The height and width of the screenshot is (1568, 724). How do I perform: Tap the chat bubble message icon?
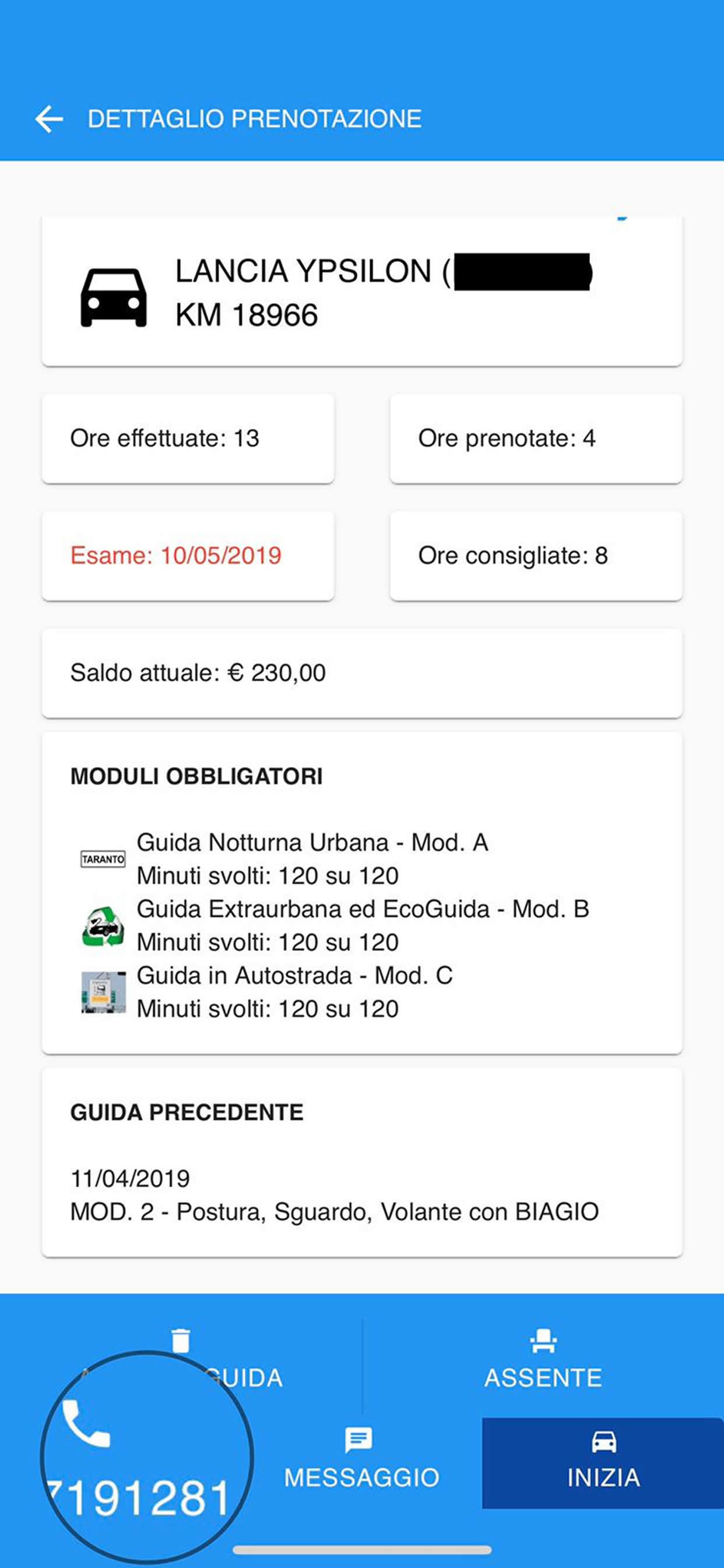[359, 1440]
